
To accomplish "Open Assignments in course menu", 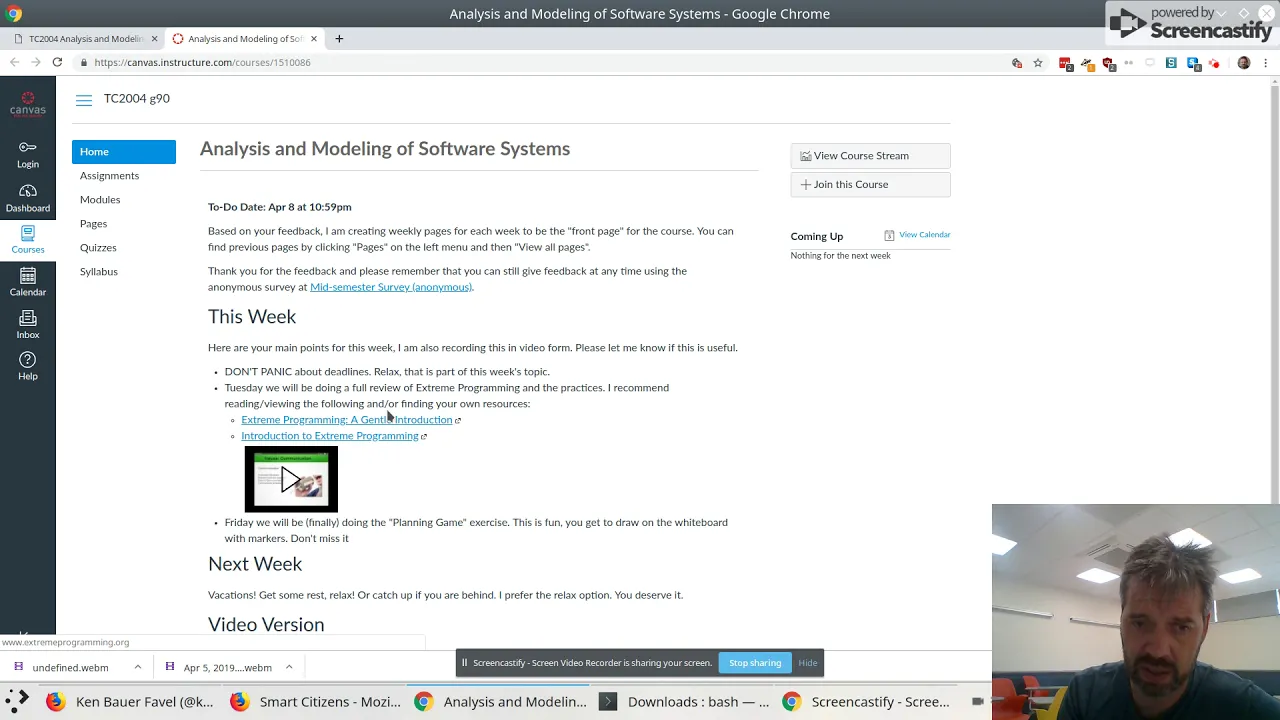I will tap(109, 176).
